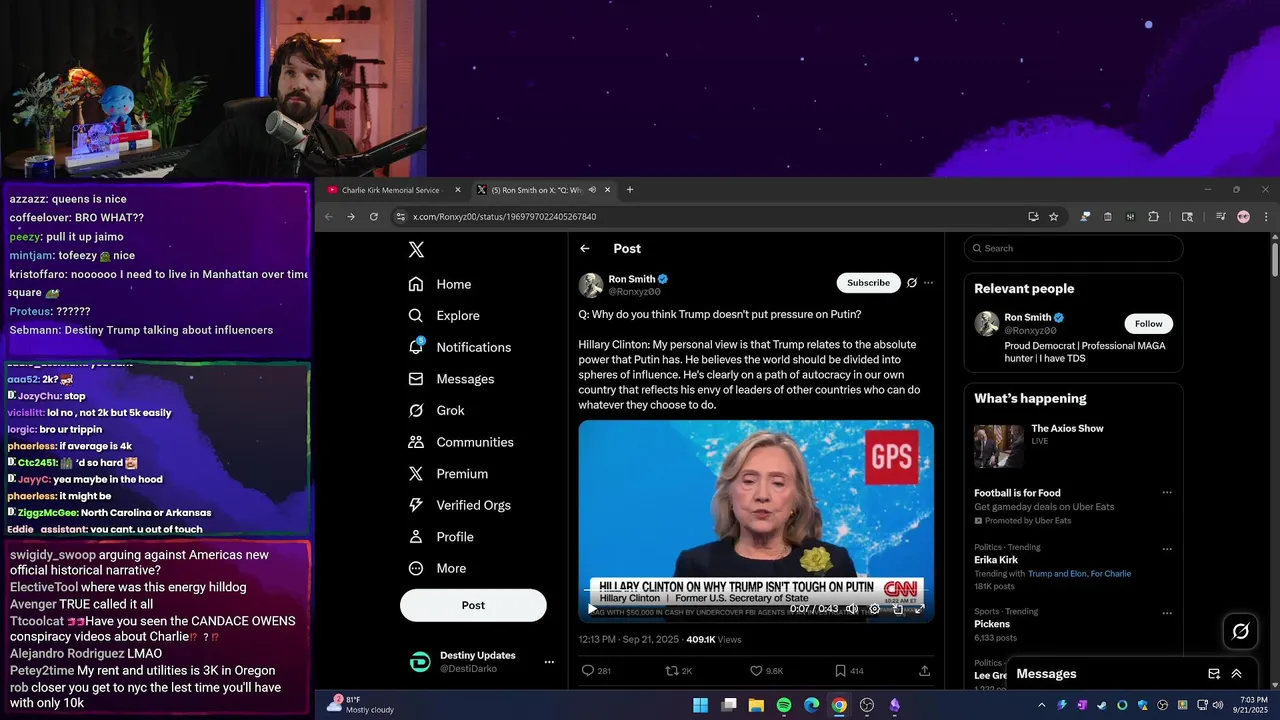Open a new browser tab
This screenshot has height=720, width=1280.
coord(630,190)
